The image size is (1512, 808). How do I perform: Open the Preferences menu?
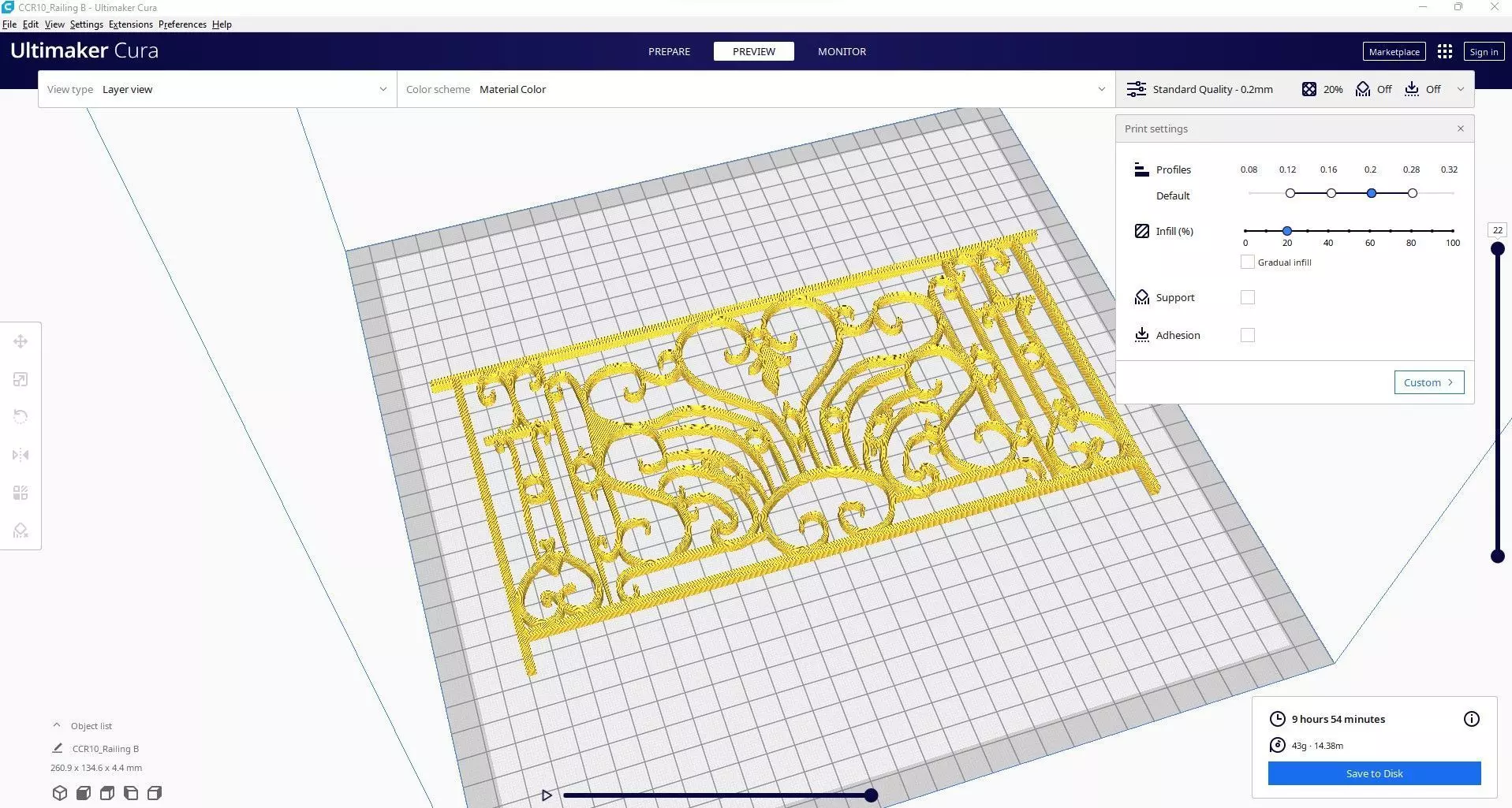coord(182,24)
